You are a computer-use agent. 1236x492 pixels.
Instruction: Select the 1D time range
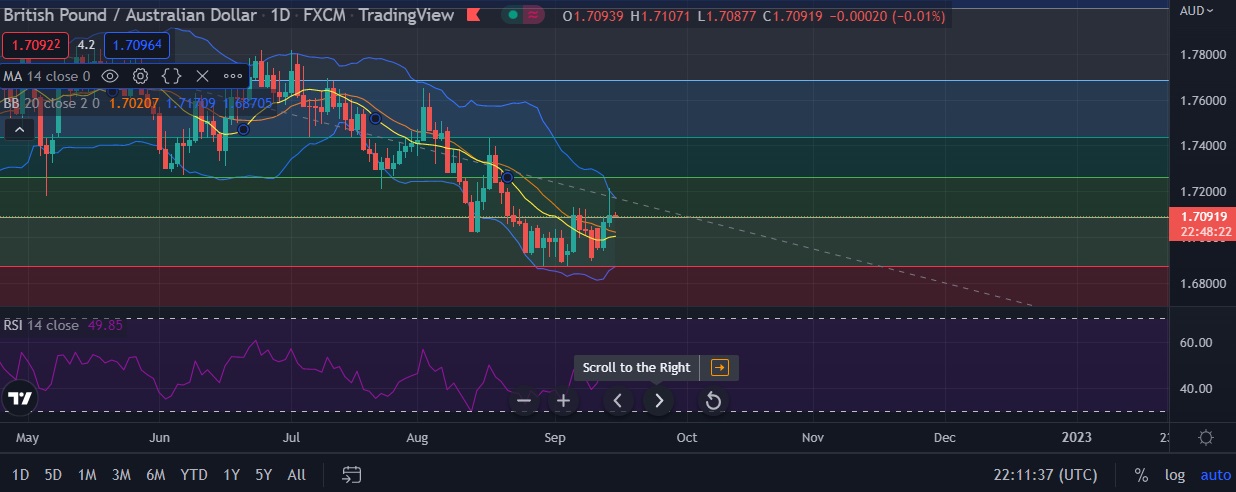20,475
